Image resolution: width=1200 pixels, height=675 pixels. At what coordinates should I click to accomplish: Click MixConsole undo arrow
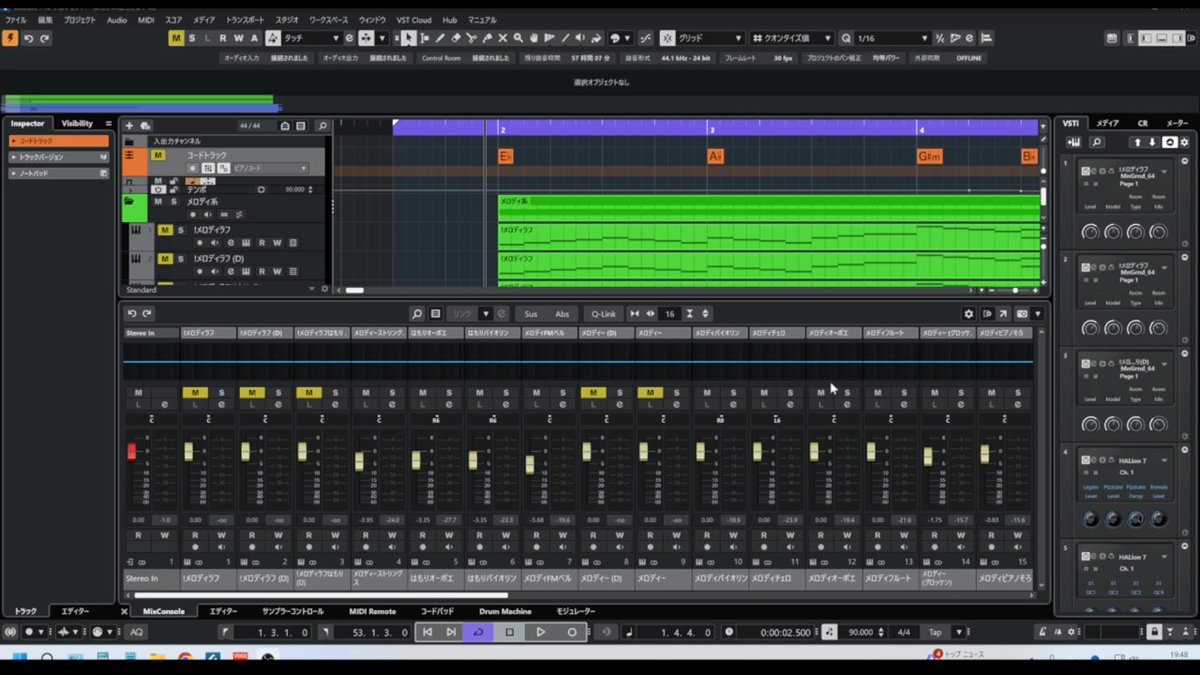click(x=131, y=314)
